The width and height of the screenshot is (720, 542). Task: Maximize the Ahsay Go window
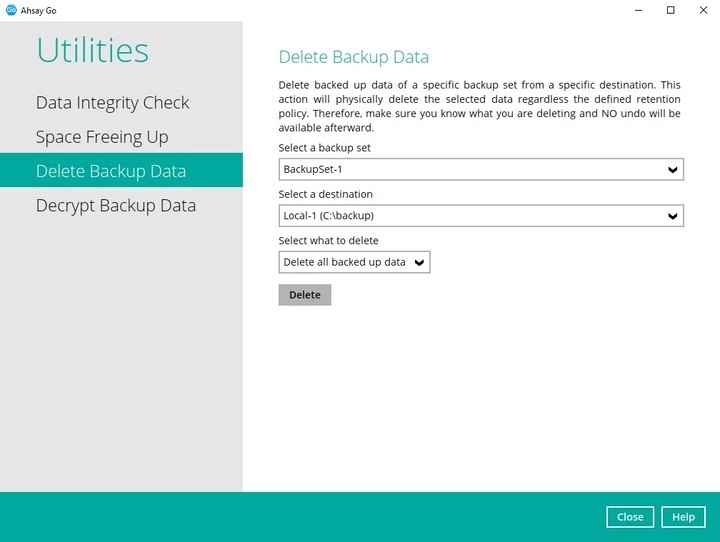(x=670, y=10)
